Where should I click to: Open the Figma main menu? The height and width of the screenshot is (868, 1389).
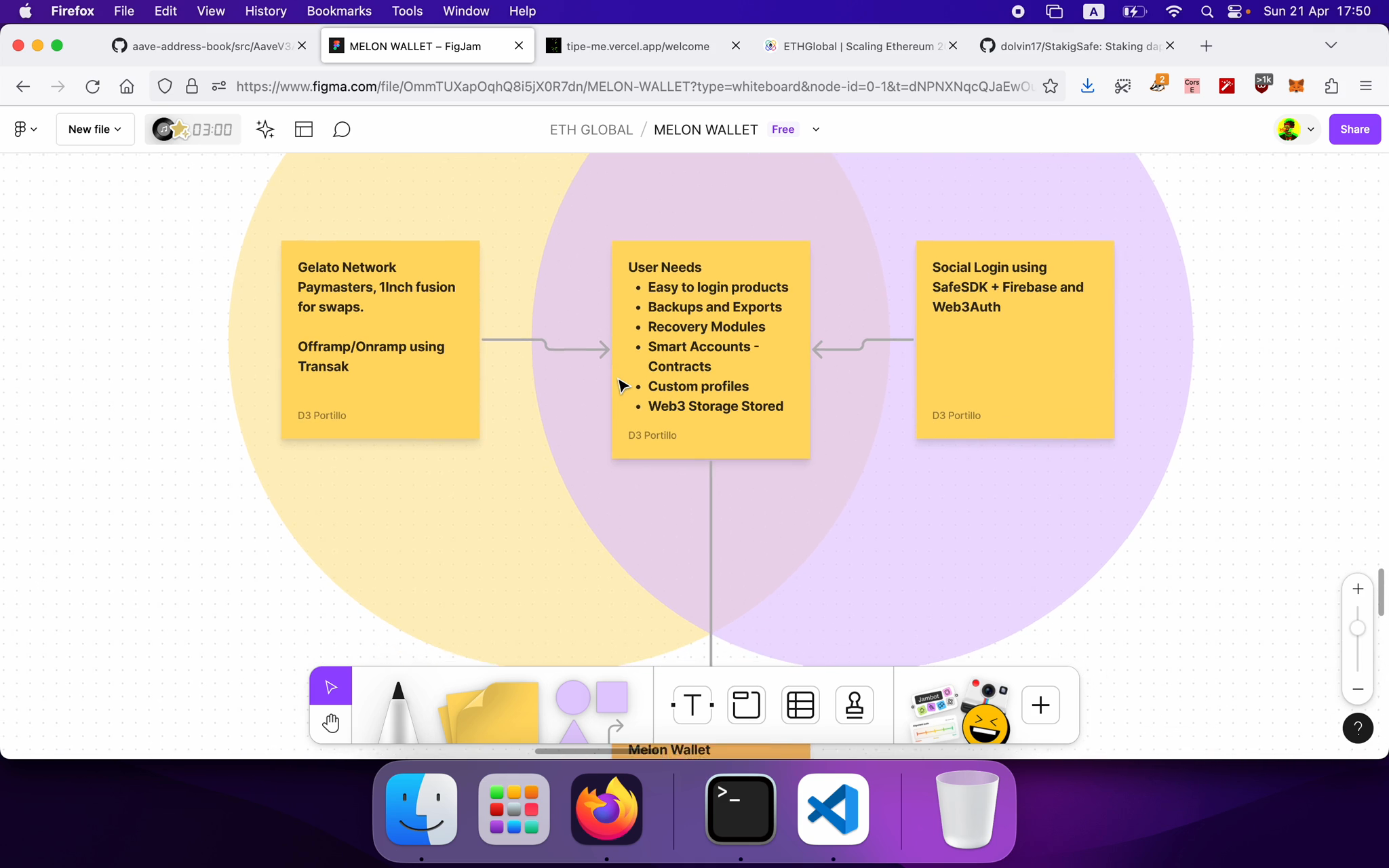pyautogui.click(x=25, y=129)
